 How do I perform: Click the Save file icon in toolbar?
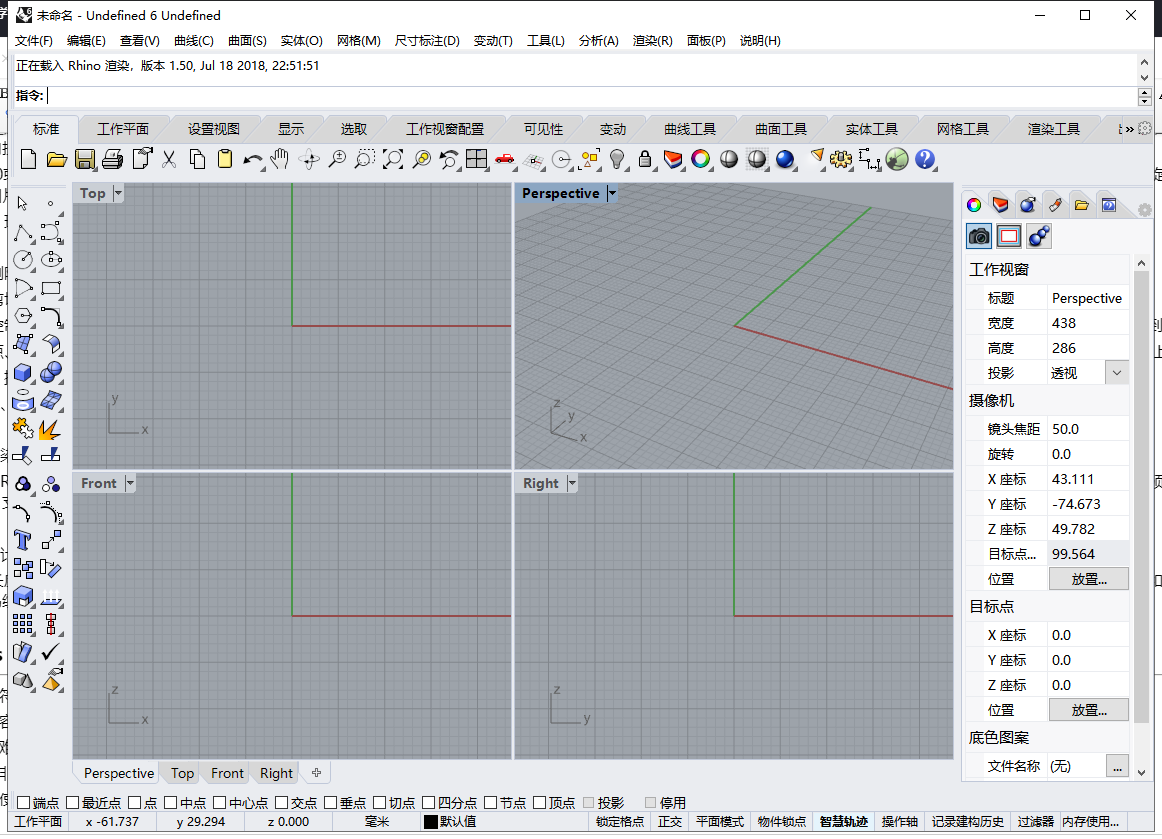(x=84, y=159)
